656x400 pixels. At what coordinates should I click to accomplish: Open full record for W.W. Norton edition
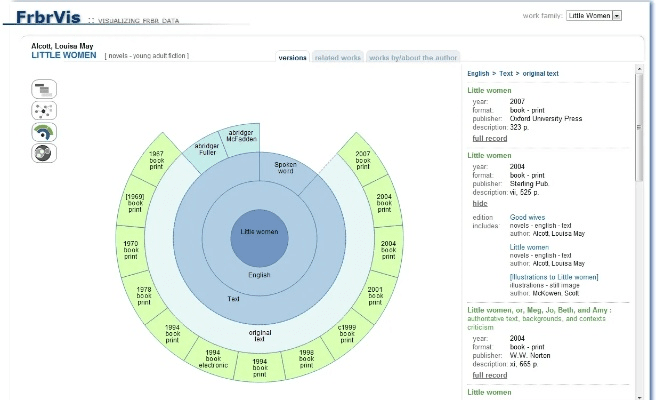(490, 374)
